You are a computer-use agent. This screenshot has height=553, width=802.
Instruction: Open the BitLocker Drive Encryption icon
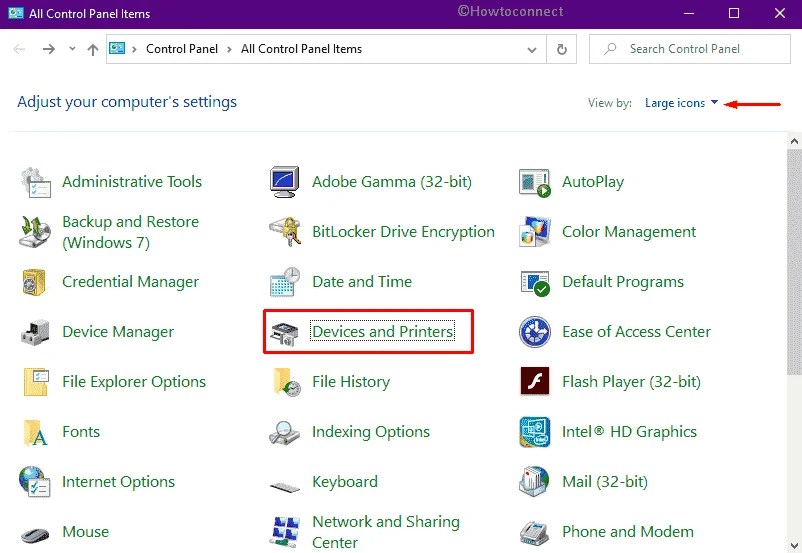click(x=285, y=232)
